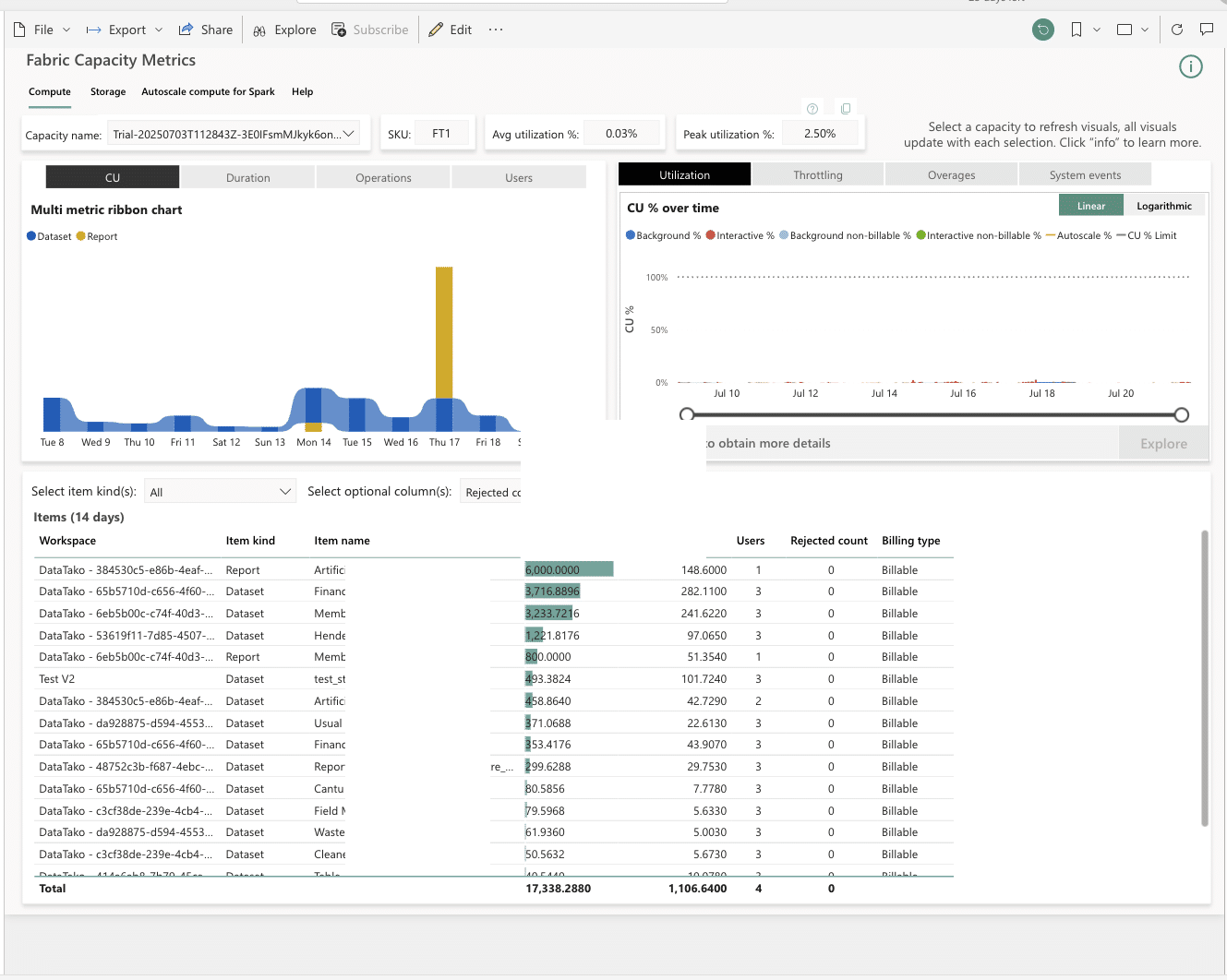The width and height of the screenshot is (1227, 980).
Task: Click the view layout rectangle icon
Action: point(1125,30)
